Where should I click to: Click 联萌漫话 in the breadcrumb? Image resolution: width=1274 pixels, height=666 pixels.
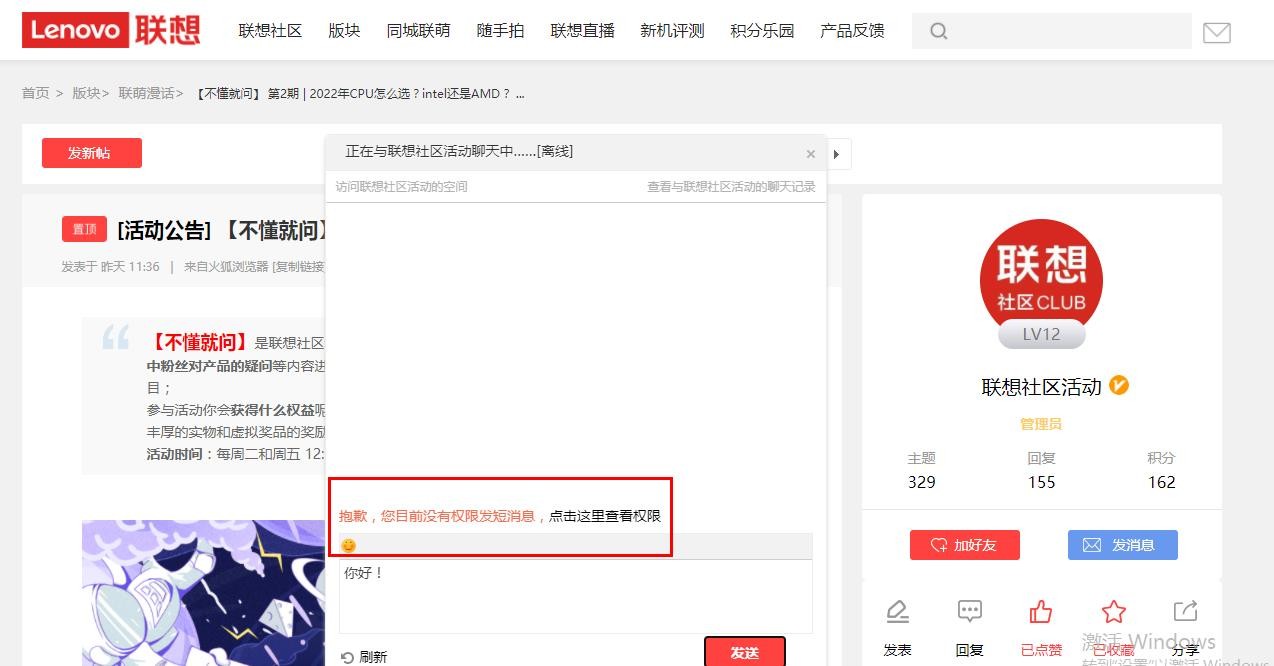pyautogui.click(x=146, y=93)
